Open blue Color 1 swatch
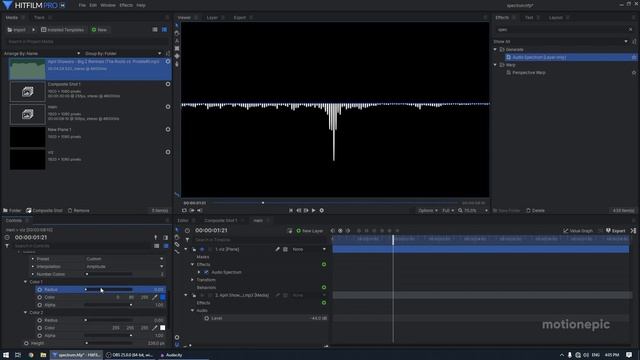 pyautogui.click(x=163, y=298)
